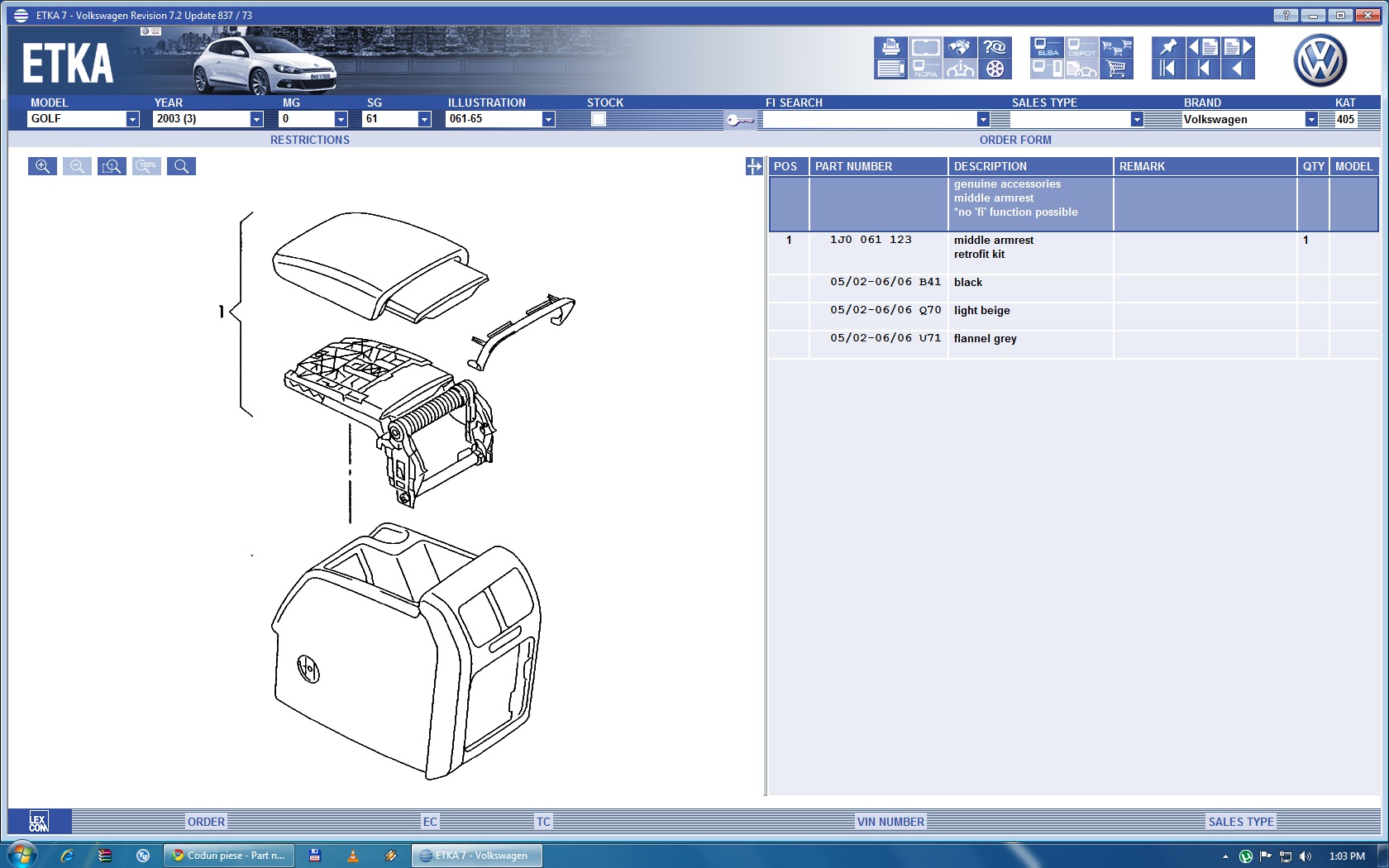The image size is (1389, 868).
Task: Click SALES TYPE in bottom bar
Action: [x=1241, y=822]
